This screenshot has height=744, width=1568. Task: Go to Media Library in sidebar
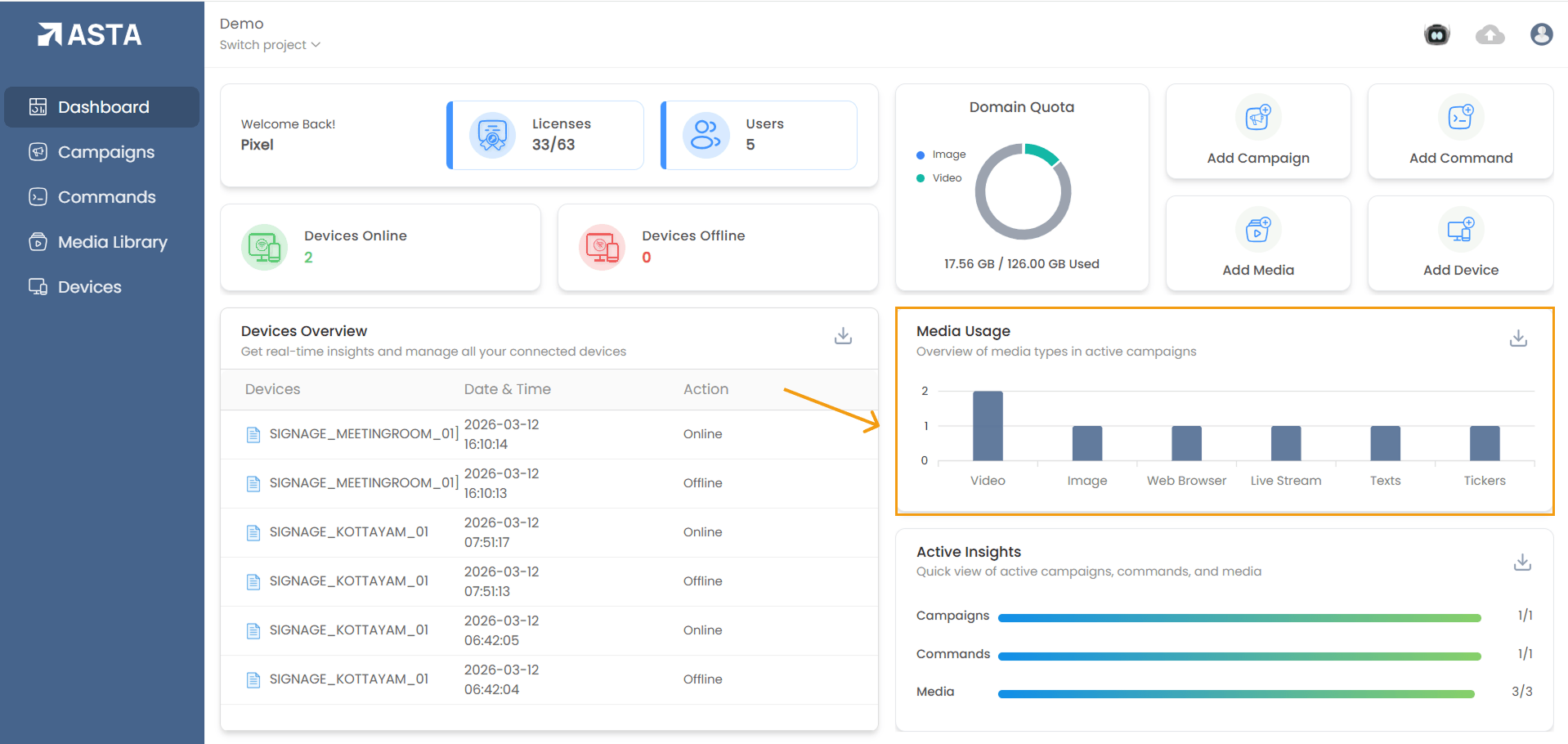click(112, 242)
